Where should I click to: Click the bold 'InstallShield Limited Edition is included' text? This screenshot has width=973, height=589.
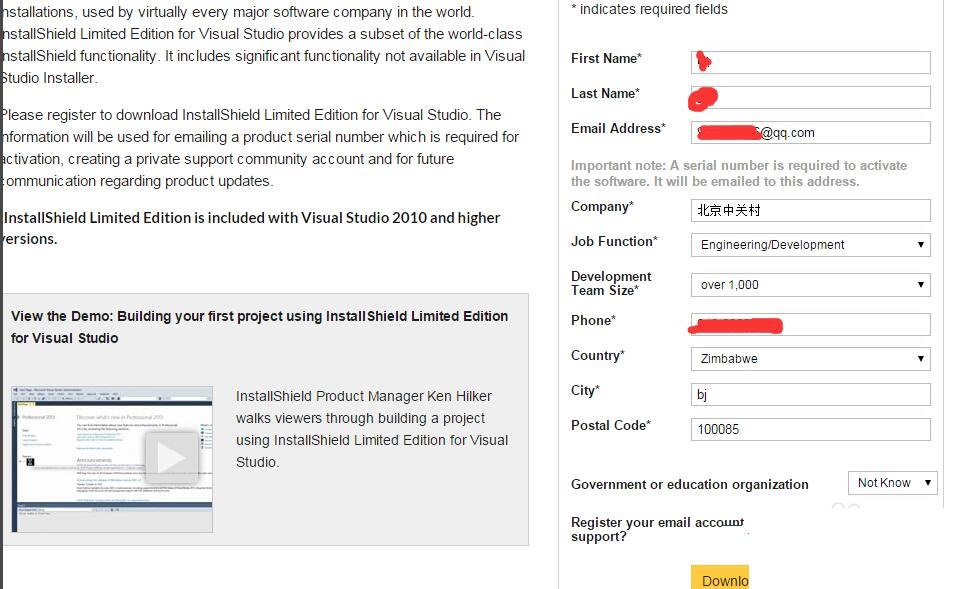[x=251, y=228]
